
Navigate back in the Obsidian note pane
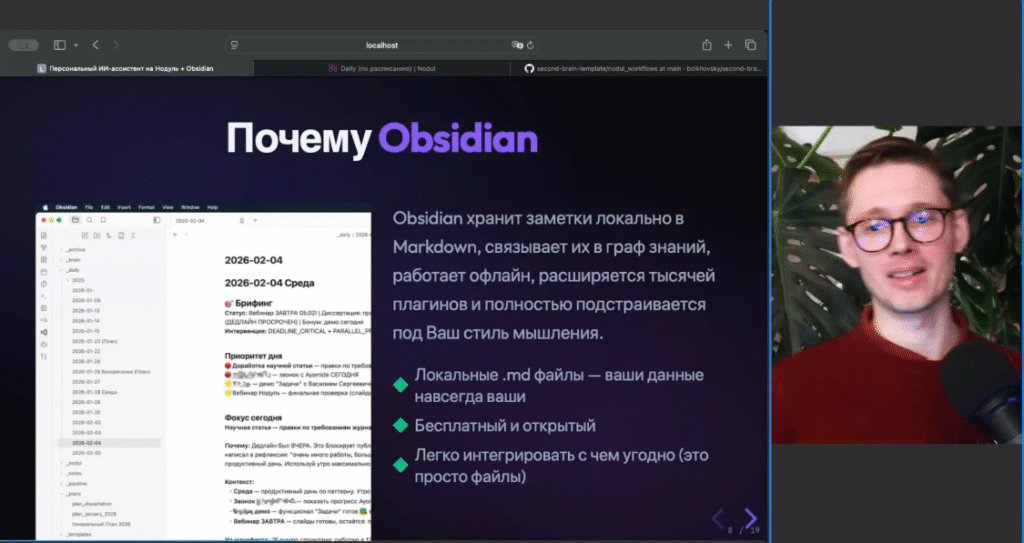coord(176,235)
